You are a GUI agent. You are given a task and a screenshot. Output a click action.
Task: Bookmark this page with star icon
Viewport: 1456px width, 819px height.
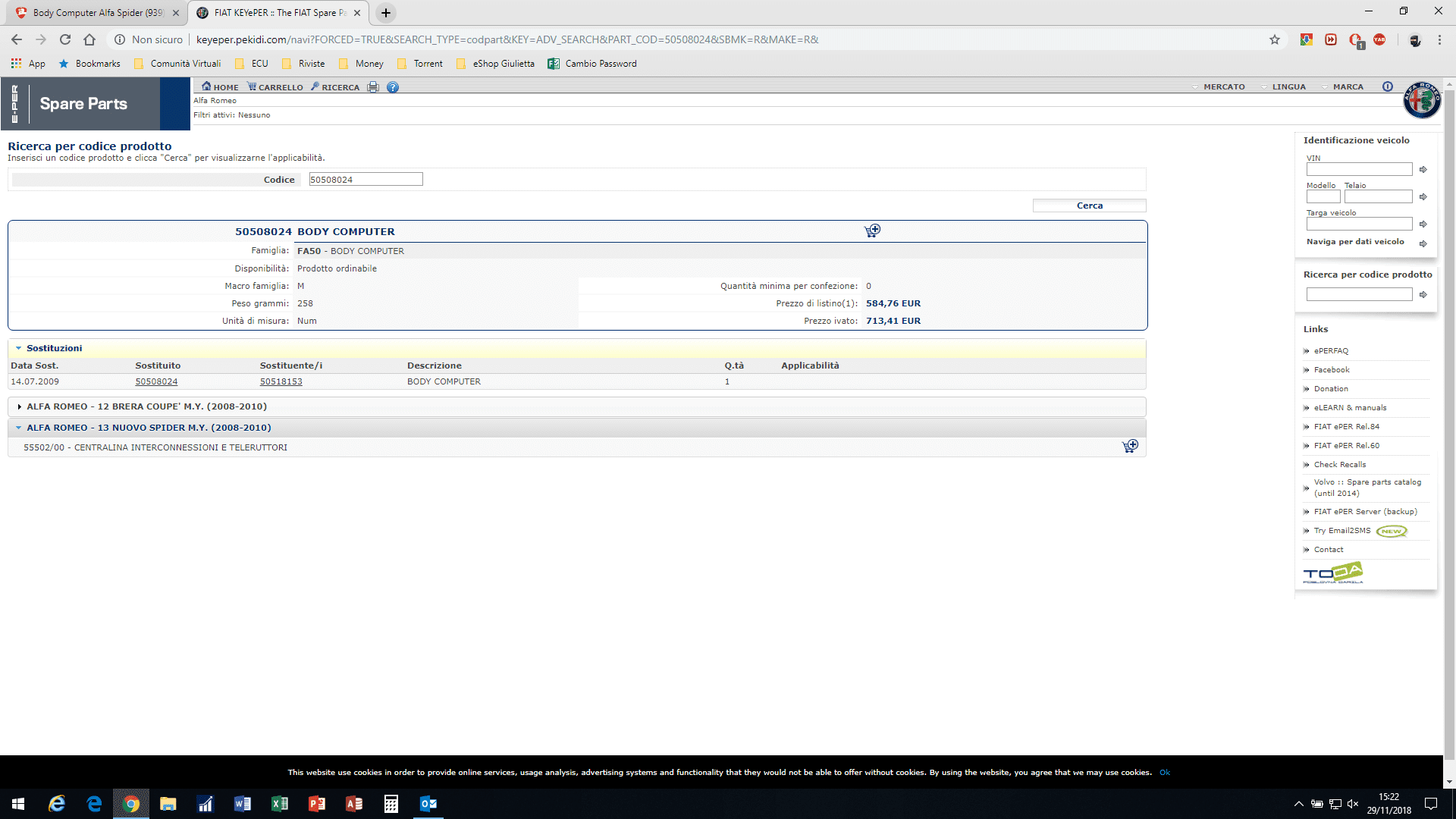point(1275,39)
